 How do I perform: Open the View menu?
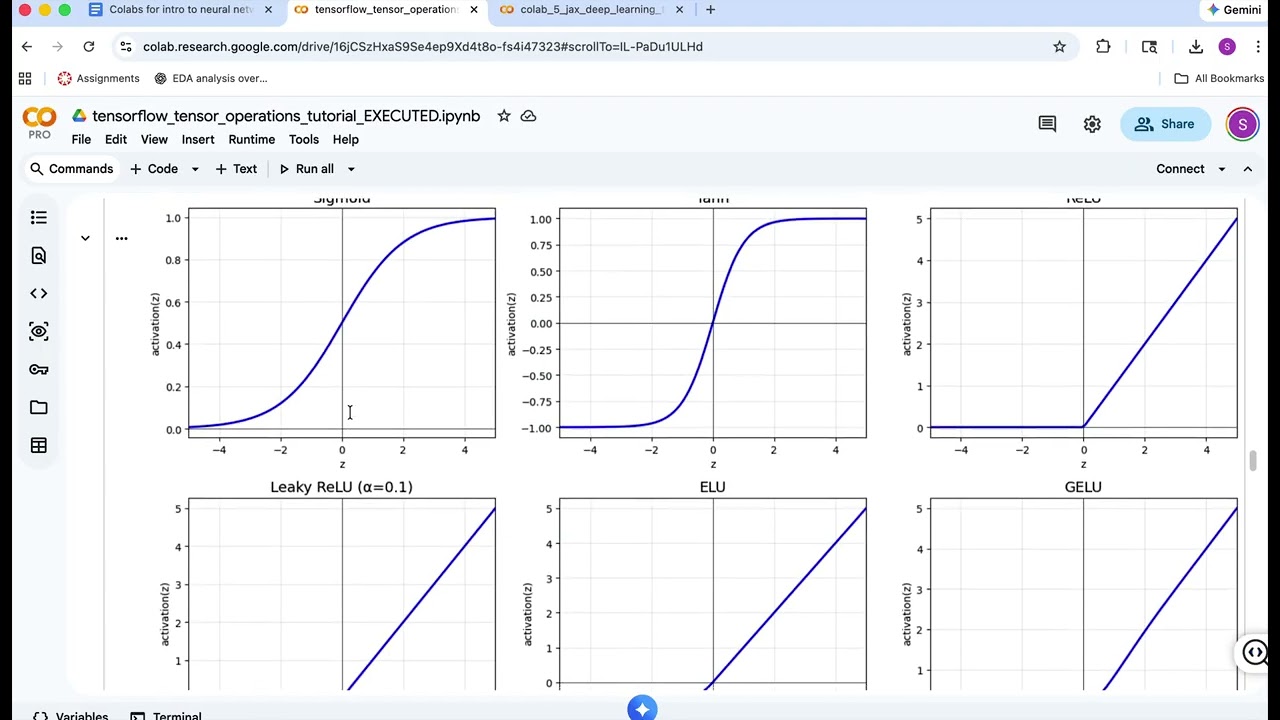pos(154,139)
